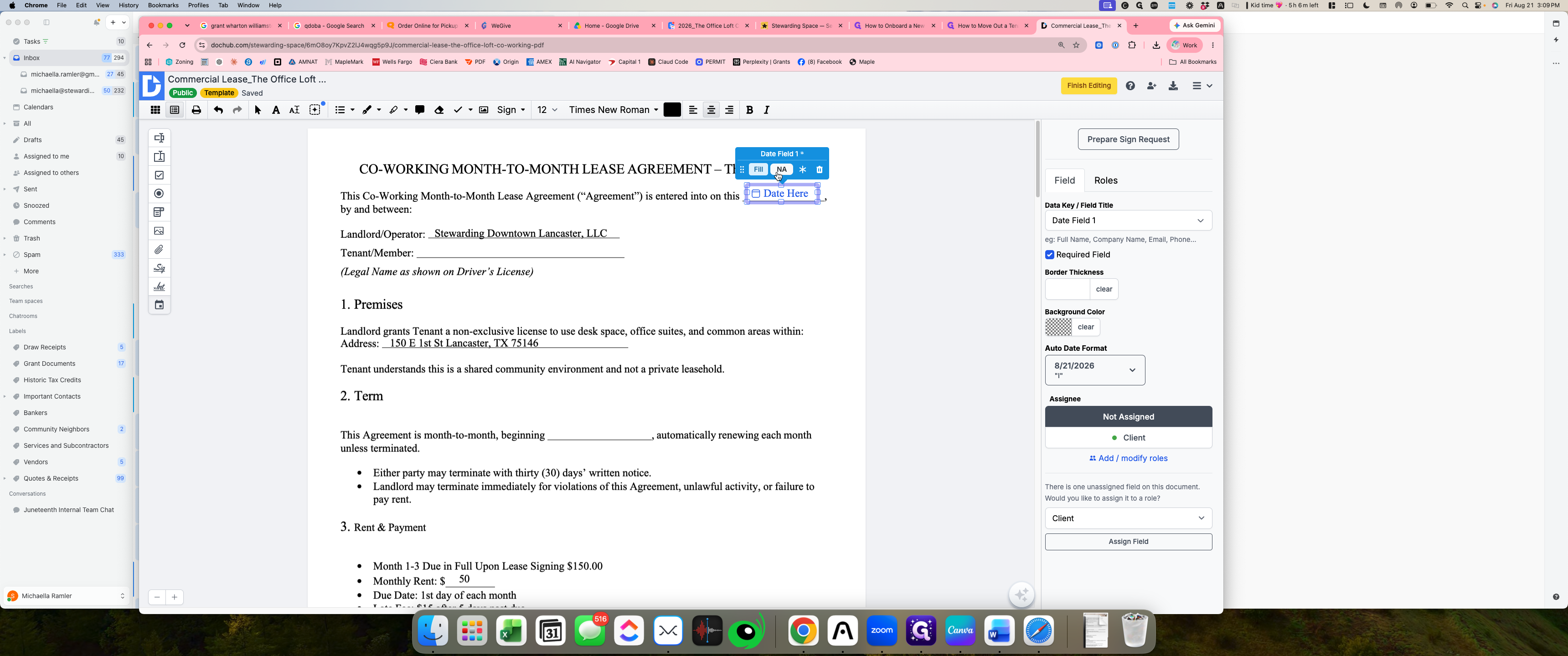Toggle italic formatting

[x=766, y=110]
